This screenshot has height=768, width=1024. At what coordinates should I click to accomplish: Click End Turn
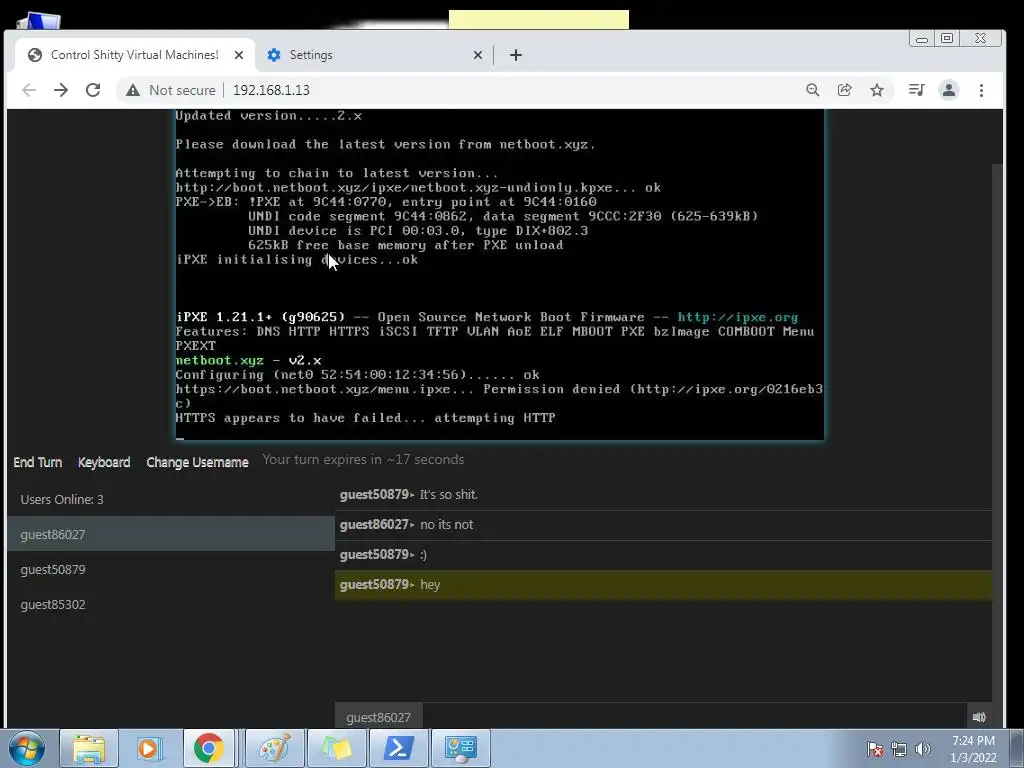(38, 462)
